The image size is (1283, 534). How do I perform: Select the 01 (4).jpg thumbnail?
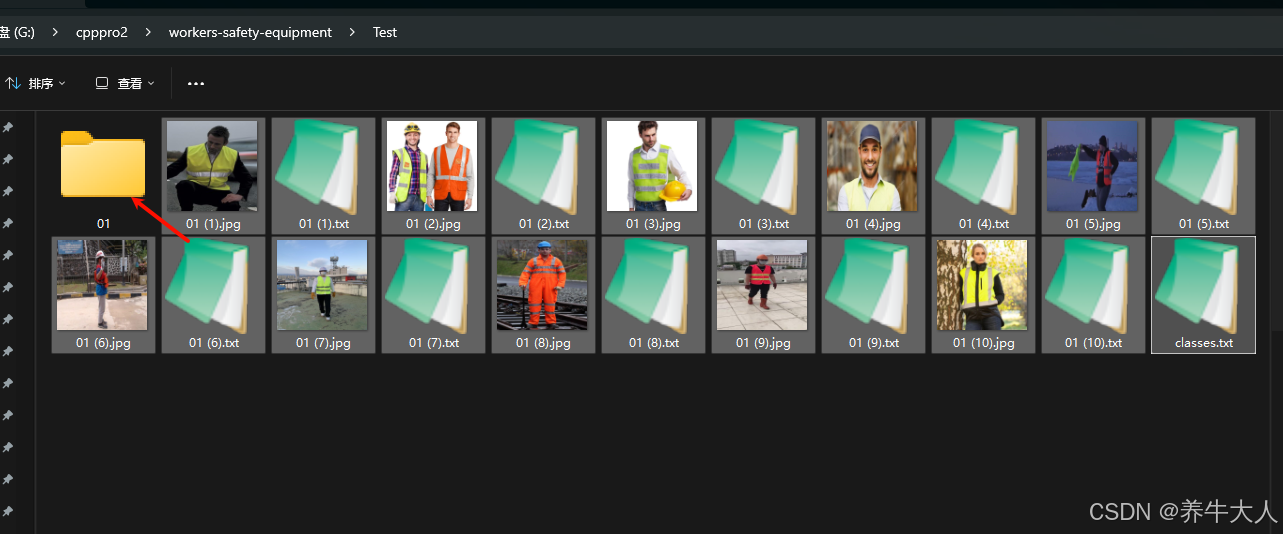pos(872,166)
